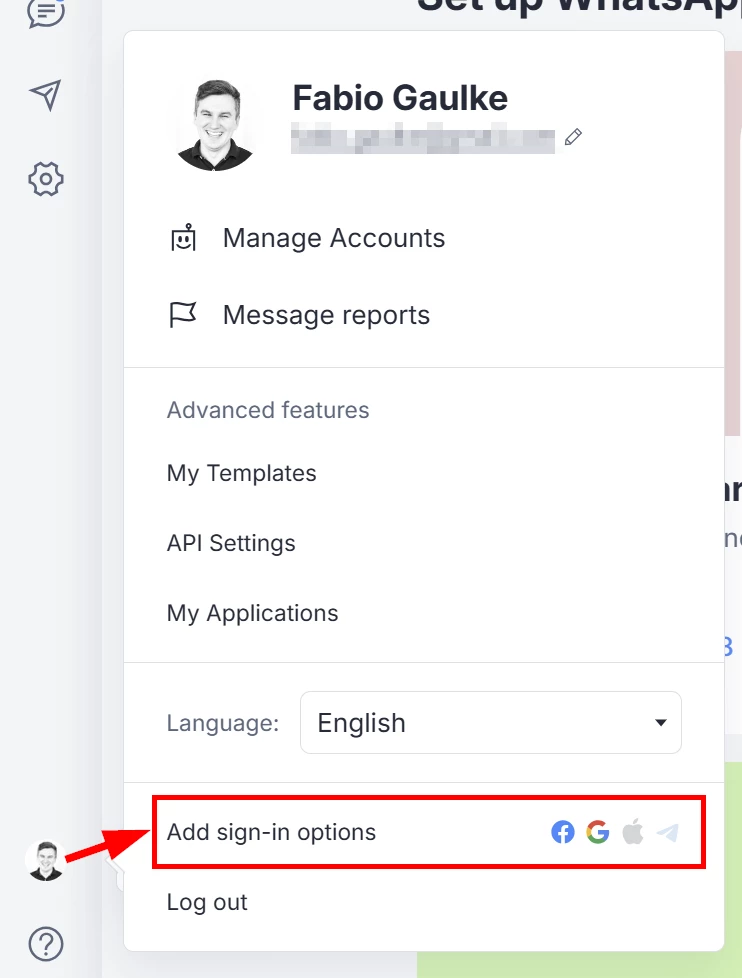The height and width of the screenshot is (978, 742).
Task: Open settings via the gear icon
Action: pos(46,180)
